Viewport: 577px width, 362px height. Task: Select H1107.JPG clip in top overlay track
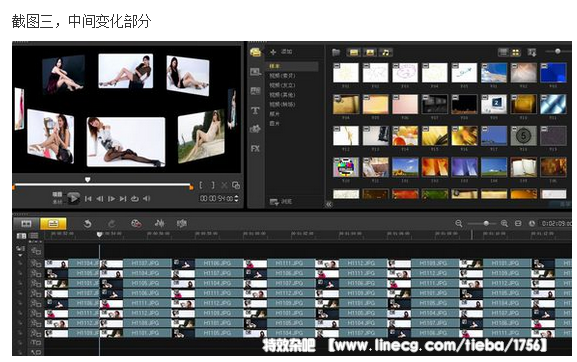click(136, 263)
